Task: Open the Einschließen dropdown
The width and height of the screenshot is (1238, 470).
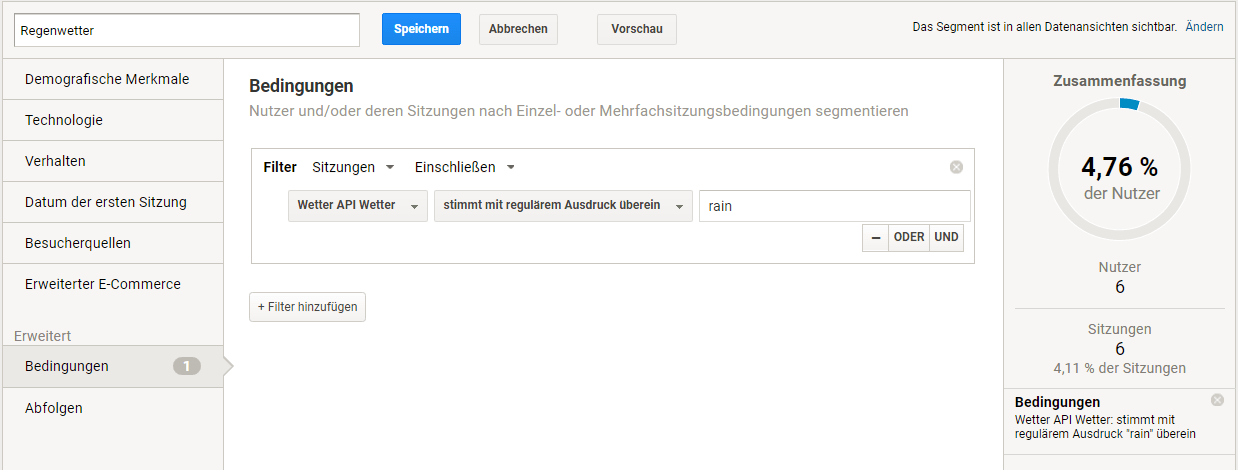Action: [x=465, y=167]
